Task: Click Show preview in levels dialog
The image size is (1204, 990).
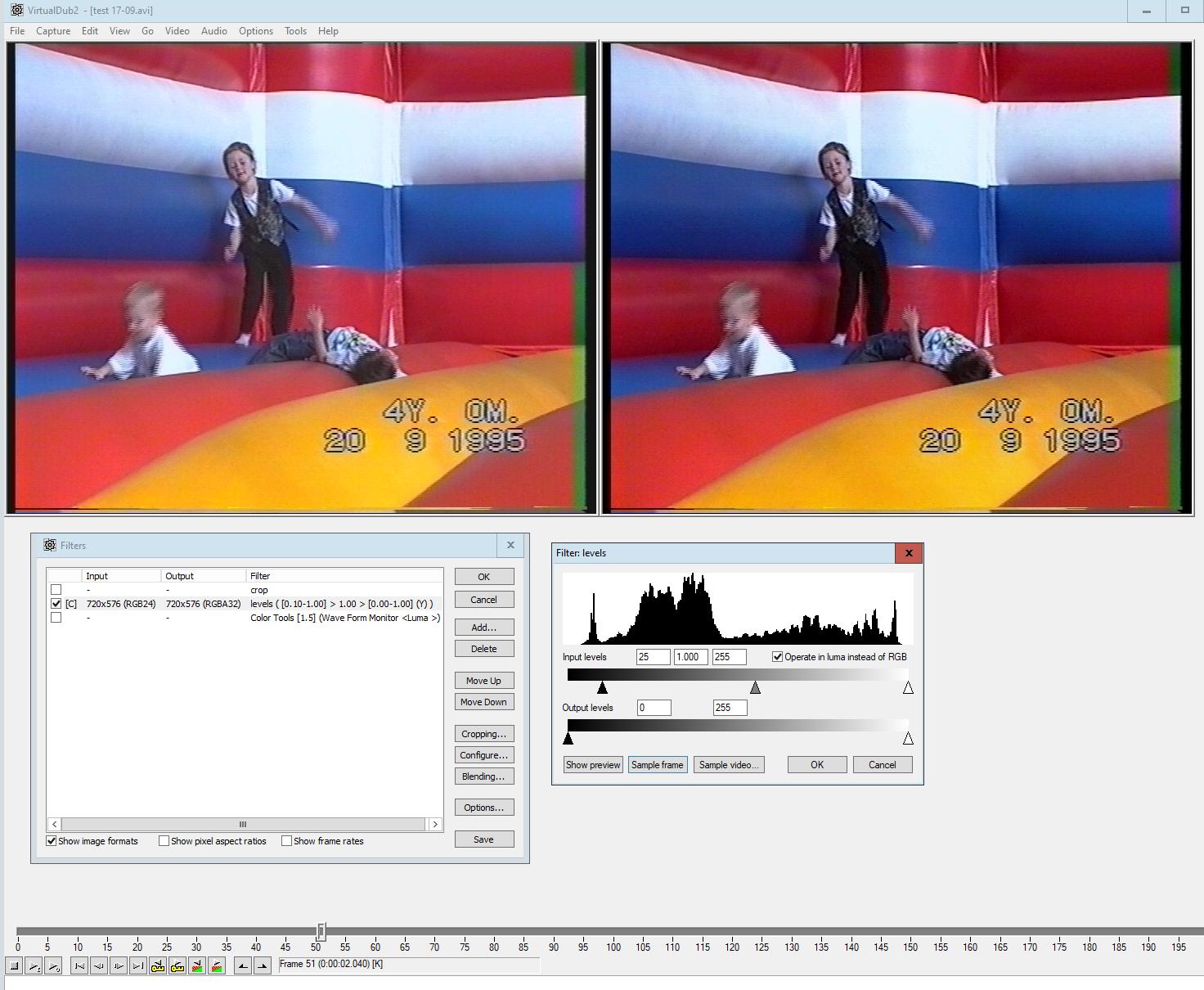Action: click(593, 765)
